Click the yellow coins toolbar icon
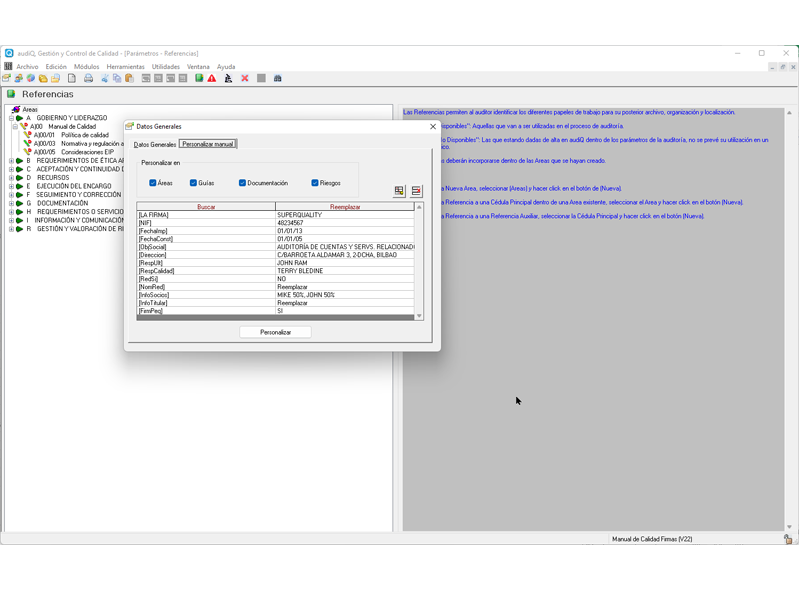Image resolution: width=800 pixels, height=600 pixels. click(x=43, y=78)
